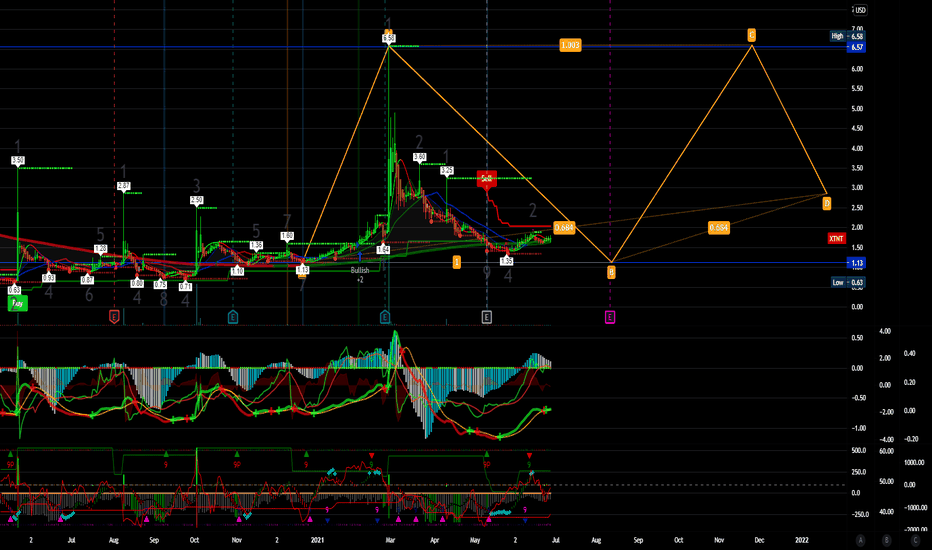Click the 0.87 pivot low label
This screenshot has height=550, width=932.
tap(87, 279)
